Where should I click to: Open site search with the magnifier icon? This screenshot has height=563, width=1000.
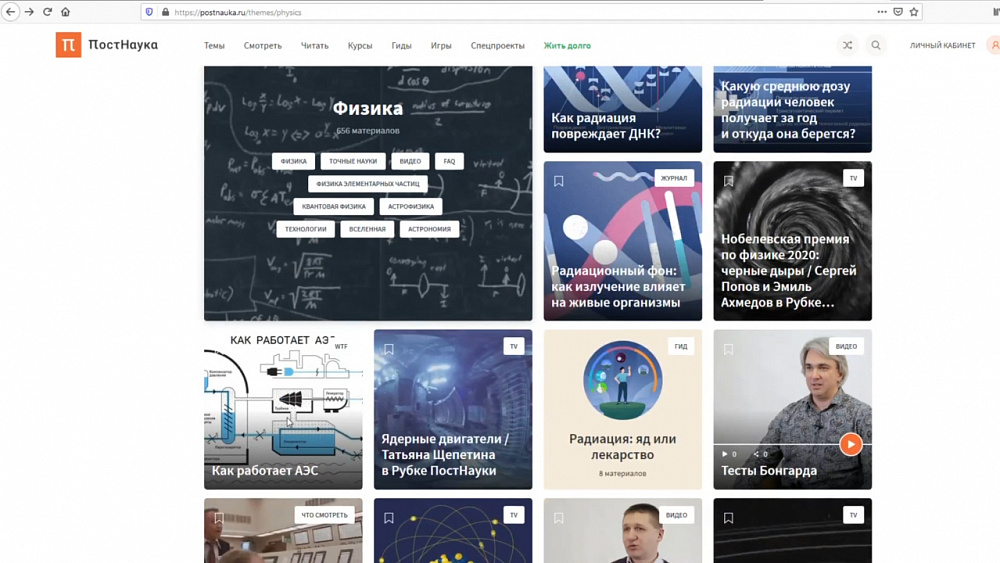876,45
